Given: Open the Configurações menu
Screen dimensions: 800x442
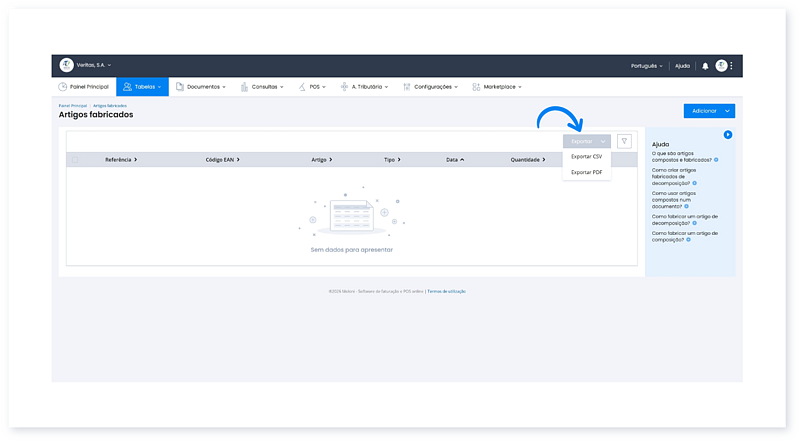Looking at the screenshot, I should coord(430,87).
